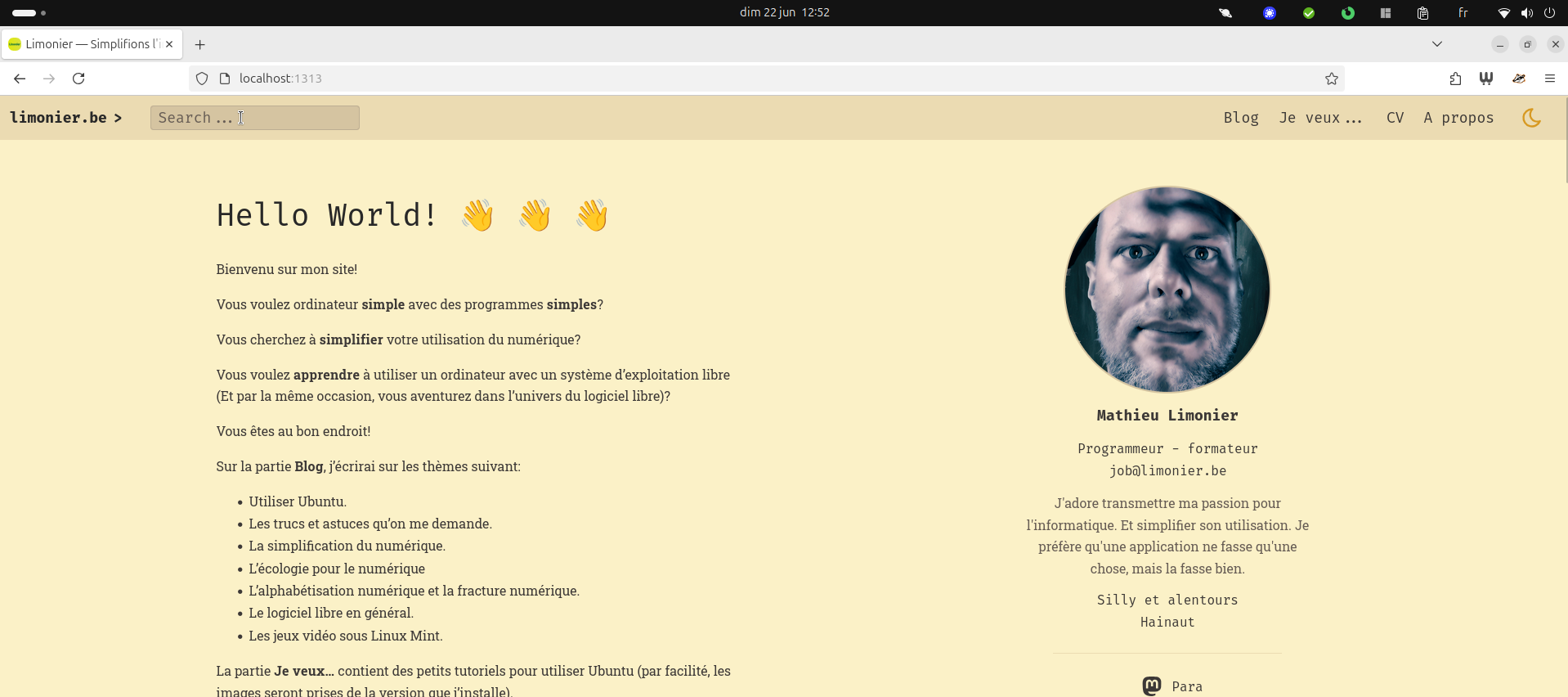The height and width of the screenshot is (697, 1568).
Task: Bookmark this page with the star icon
Action: click(x=1332, y=79)
